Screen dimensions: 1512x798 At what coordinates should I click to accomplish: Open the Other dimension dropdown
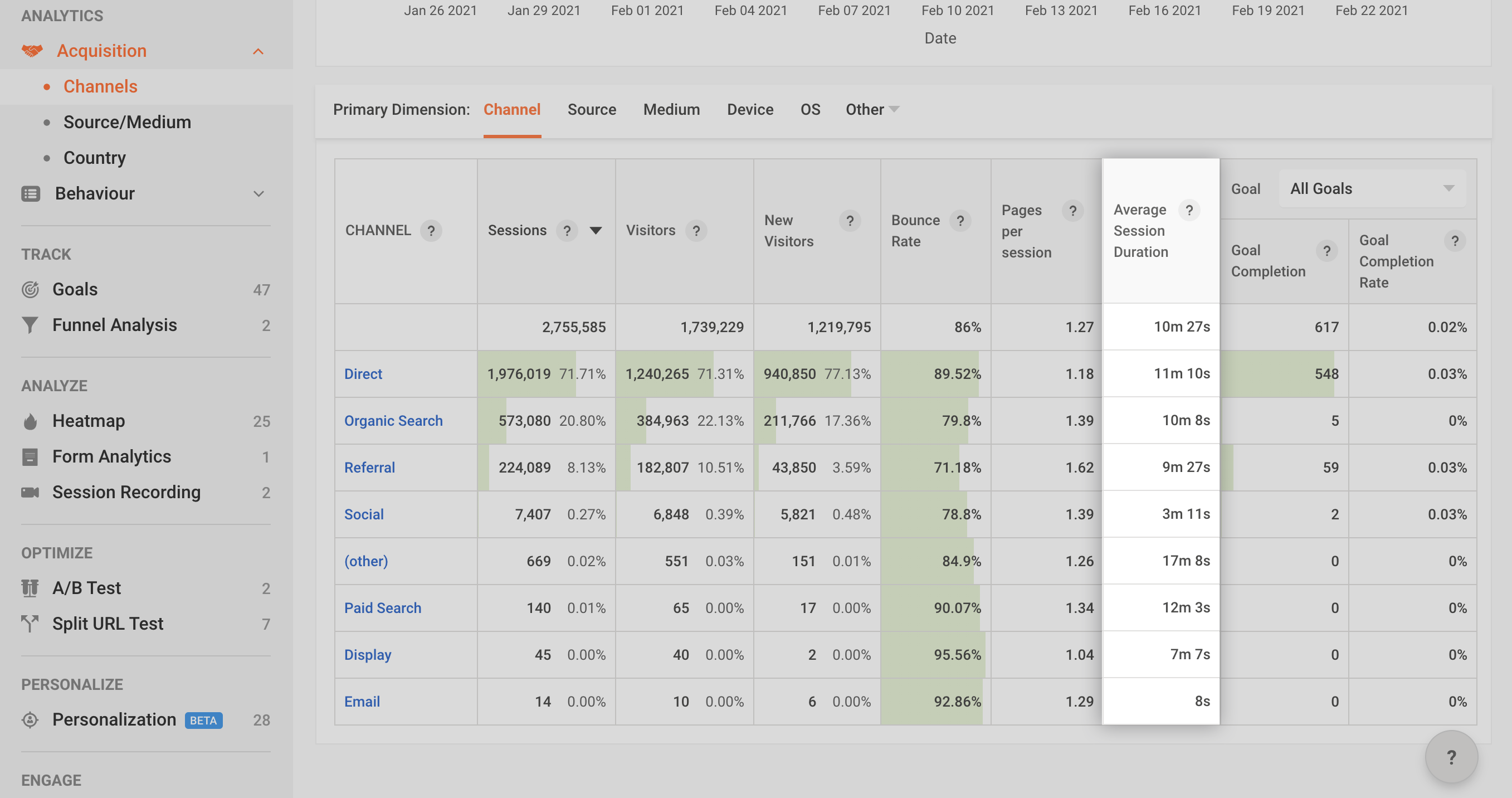[872, 110]
